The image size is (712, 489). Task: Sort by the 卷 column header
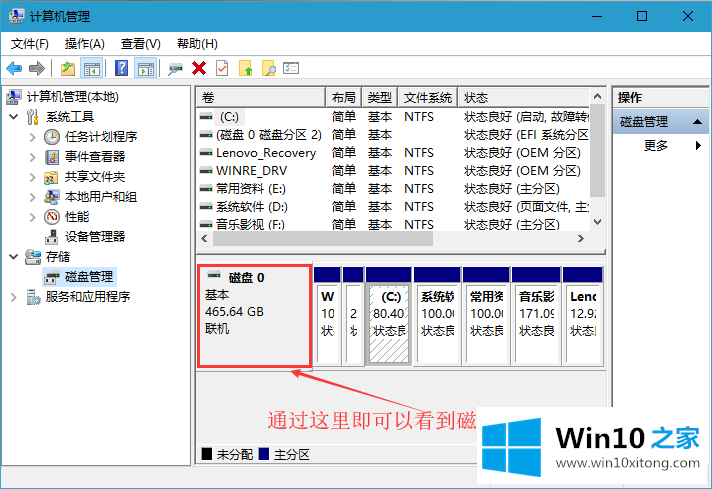click(261, 98)
